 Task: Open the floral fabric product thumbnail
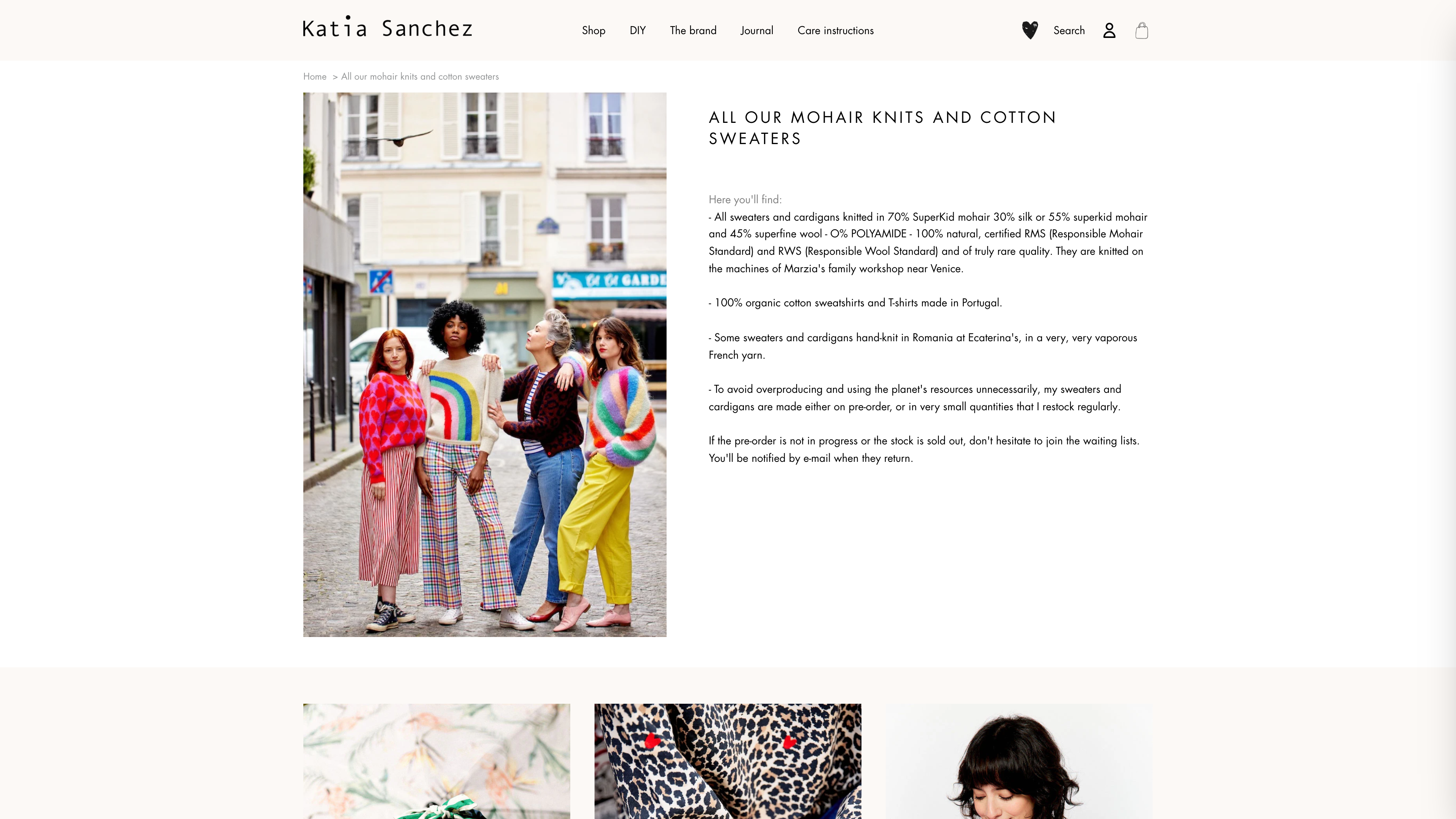coord(436,761)
